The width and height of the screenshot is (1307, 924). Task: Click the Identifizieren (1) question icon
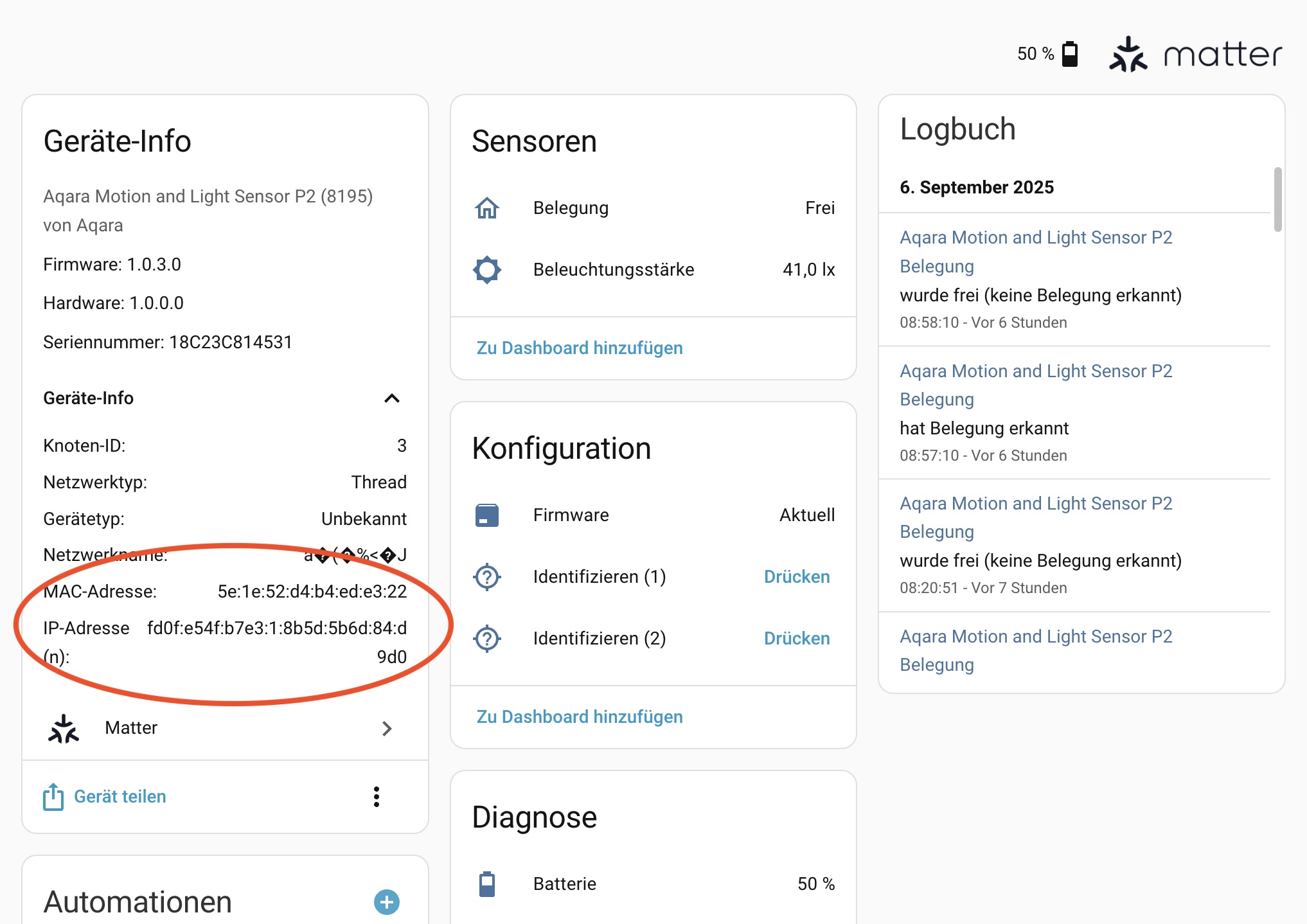(487, 577)
